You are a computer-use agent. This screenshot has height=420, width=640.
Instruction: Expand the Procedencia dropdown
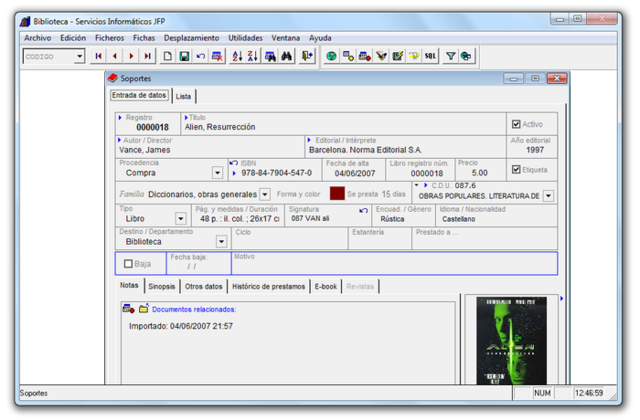(x=218, y=173)
